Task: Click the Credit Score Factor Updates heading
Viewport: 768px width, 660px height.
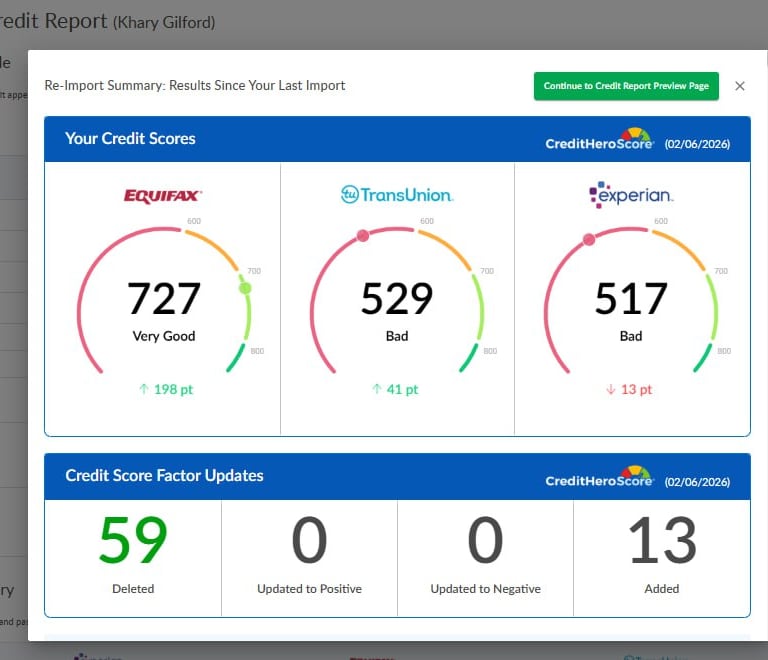Action: click(165, 476)
